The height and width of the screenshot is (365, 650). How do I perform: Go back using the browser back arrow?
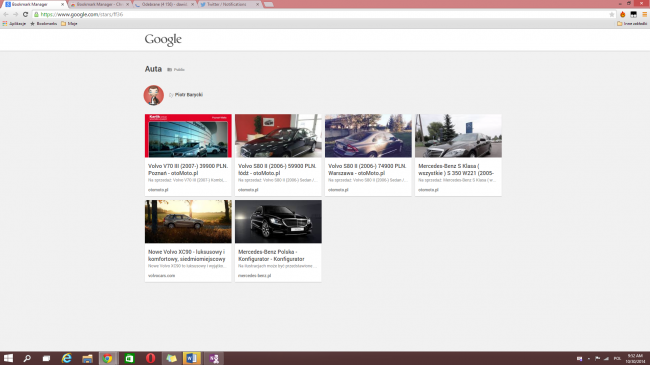(x=6, y=14)
